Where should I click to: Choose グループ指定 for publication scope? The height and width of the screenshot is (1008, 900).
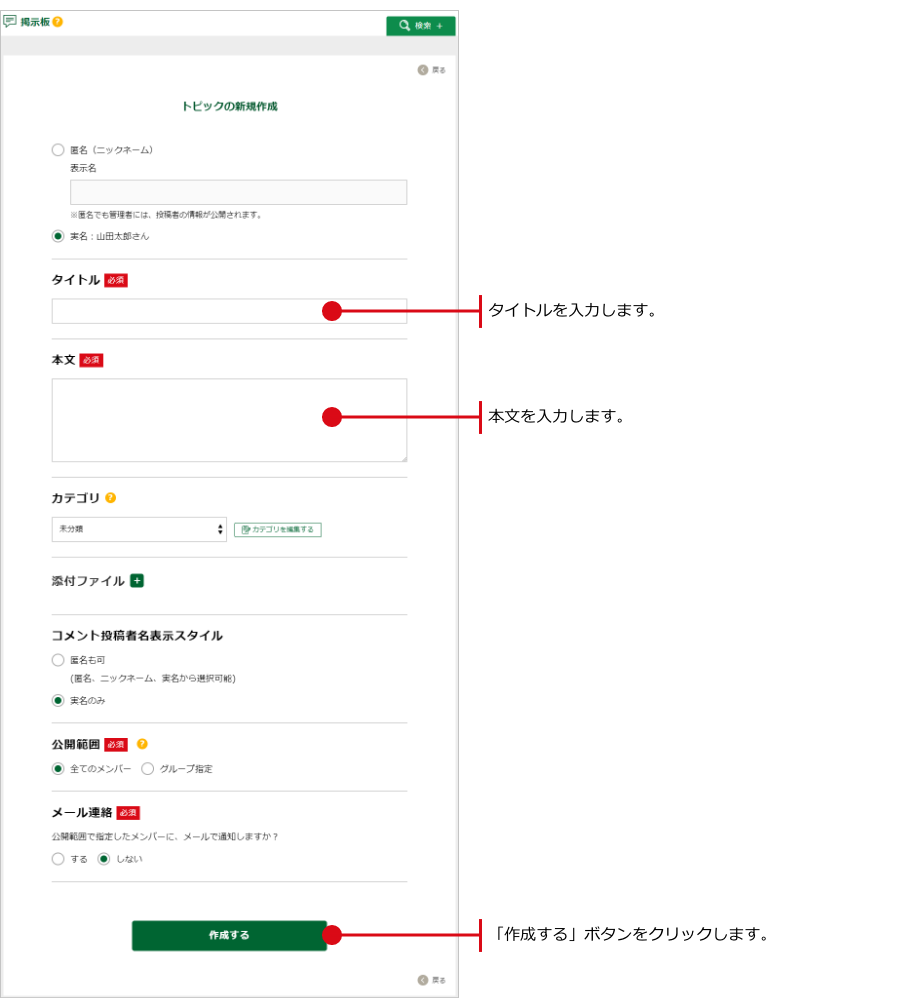(x=148, y=769)
